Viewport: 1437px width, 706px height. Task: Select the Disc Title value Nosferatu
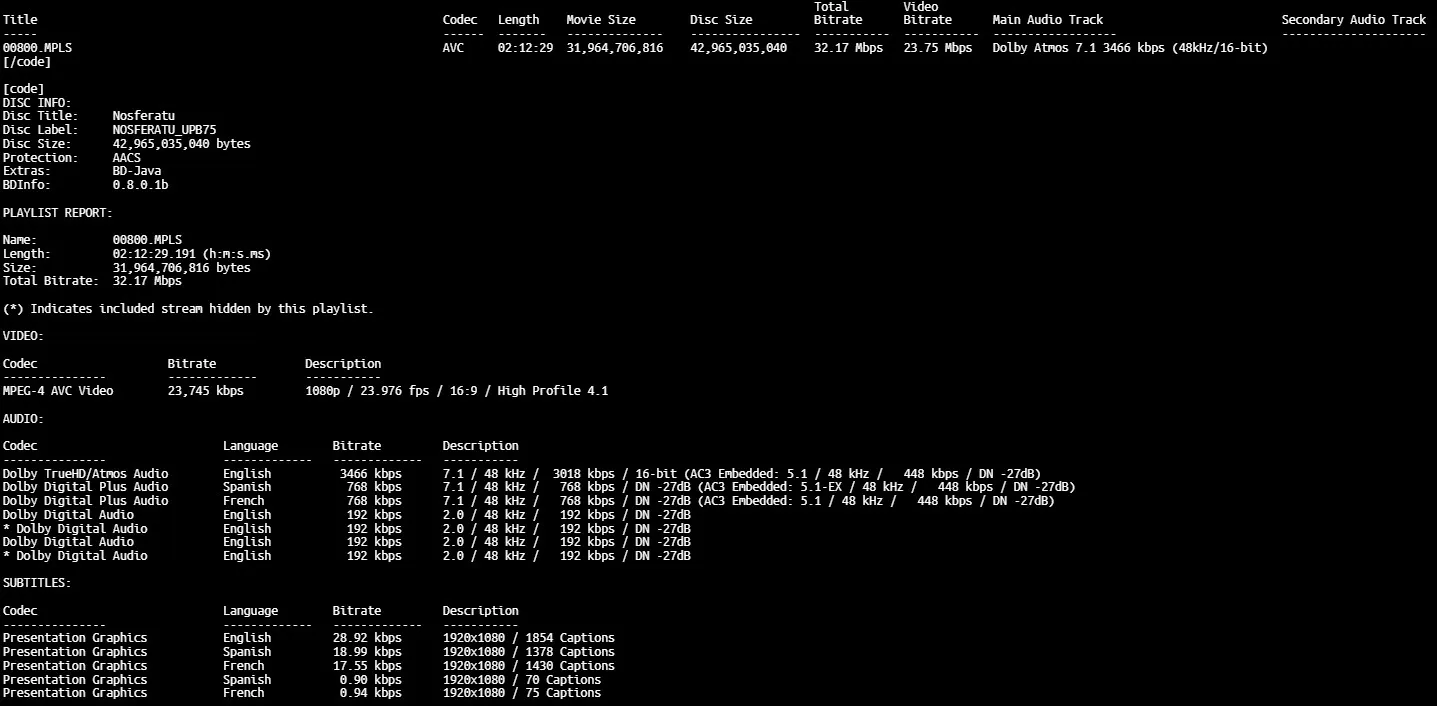point(143,116)
